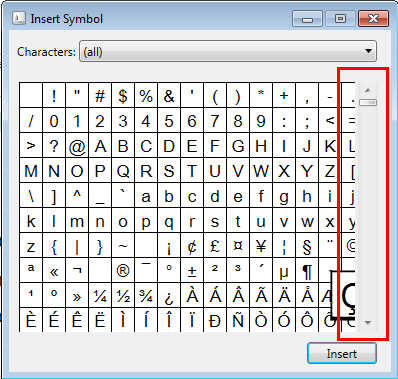Select the inverted question mark ¿ symbol

click(169, 296)
